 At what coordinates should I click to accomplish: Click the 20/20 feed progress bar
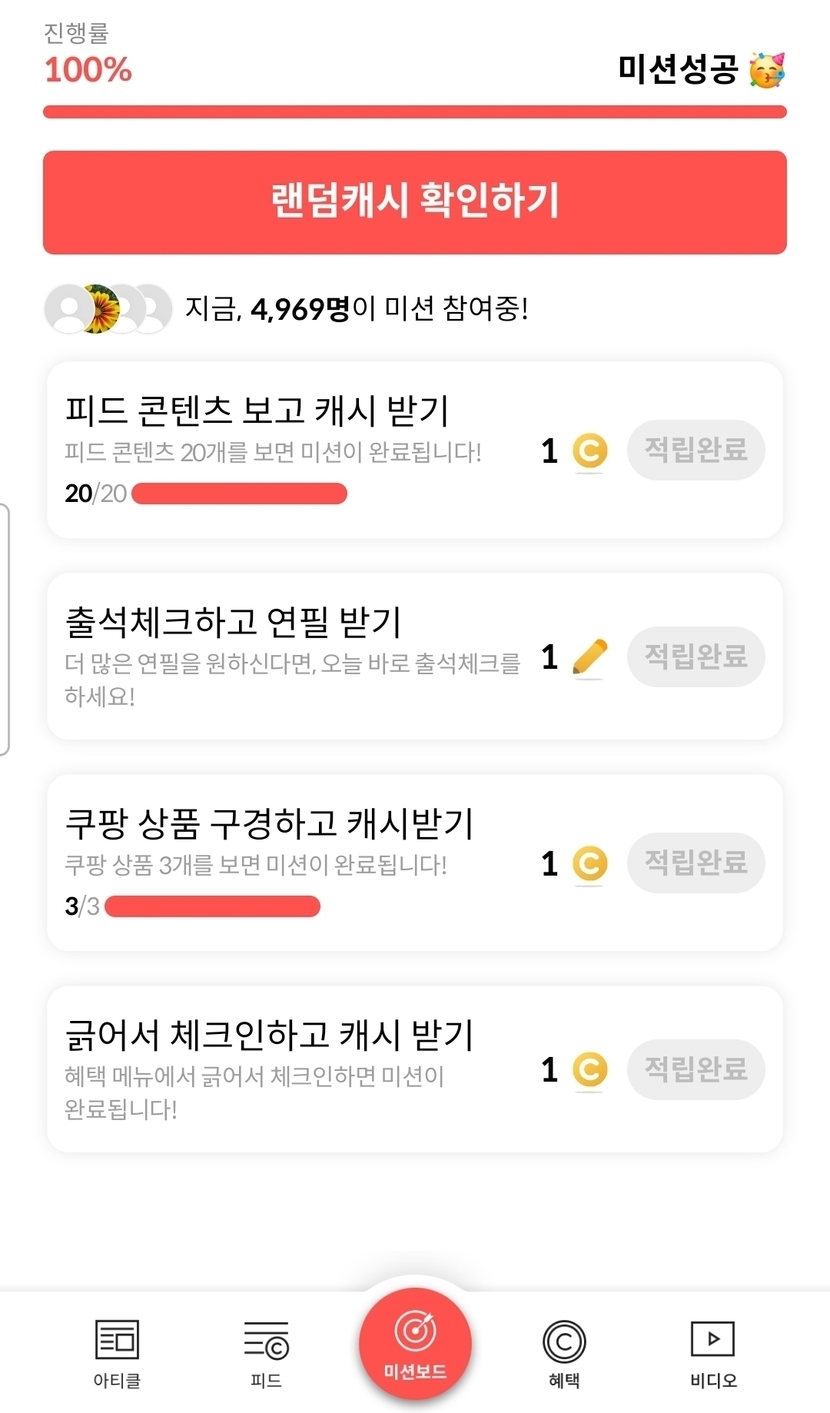239,493
